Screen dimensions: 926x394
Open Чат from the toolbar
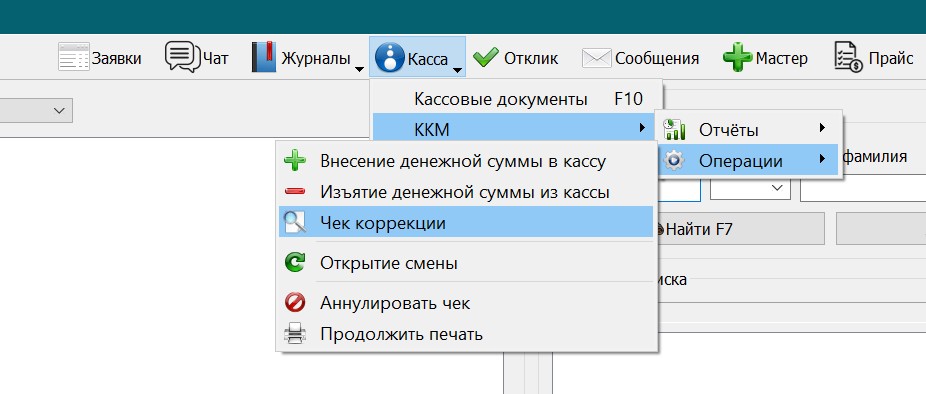pos(197,57)
